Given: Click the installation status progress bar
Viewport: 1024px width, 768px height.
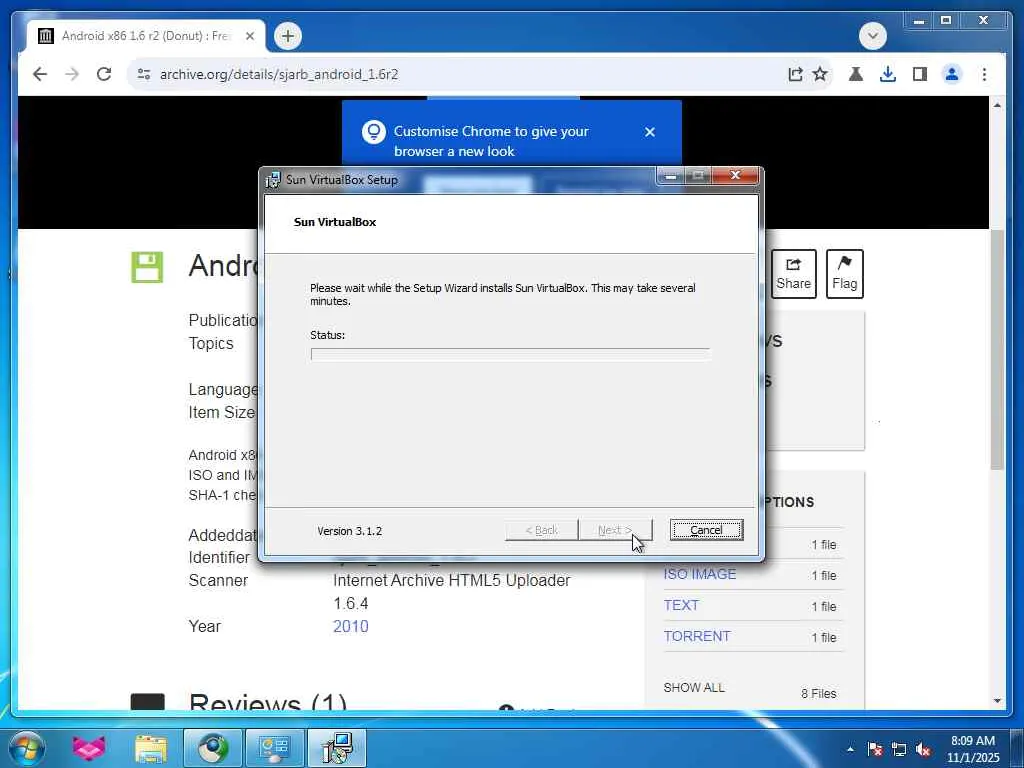Looking at the screenshot, I should pos(510,354).
